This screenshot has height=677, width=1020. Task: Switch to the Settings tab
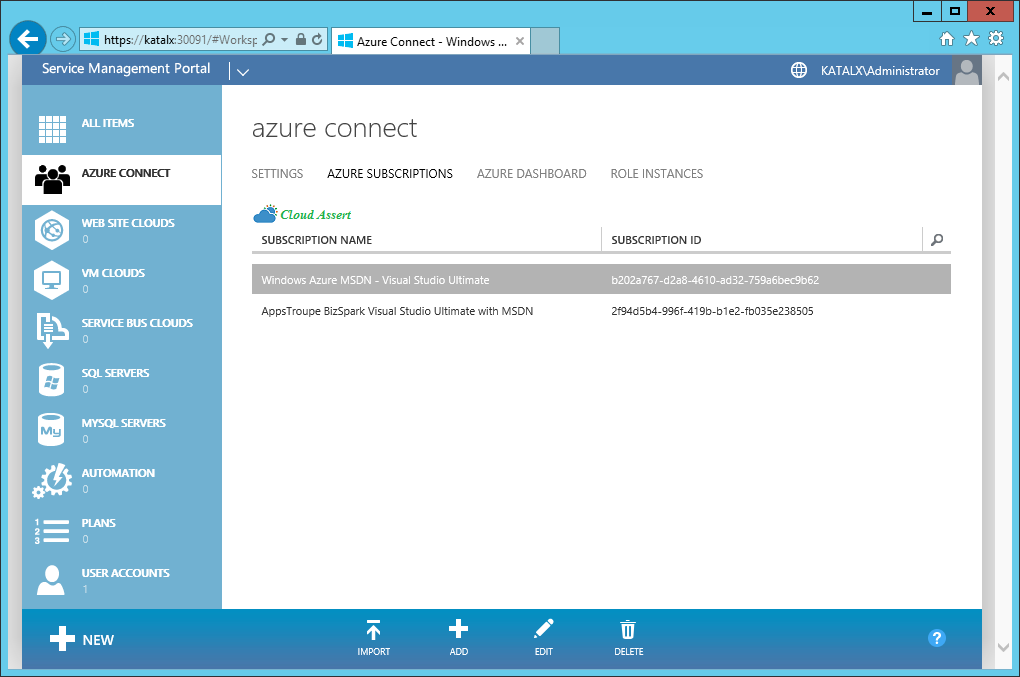[277, 174]
